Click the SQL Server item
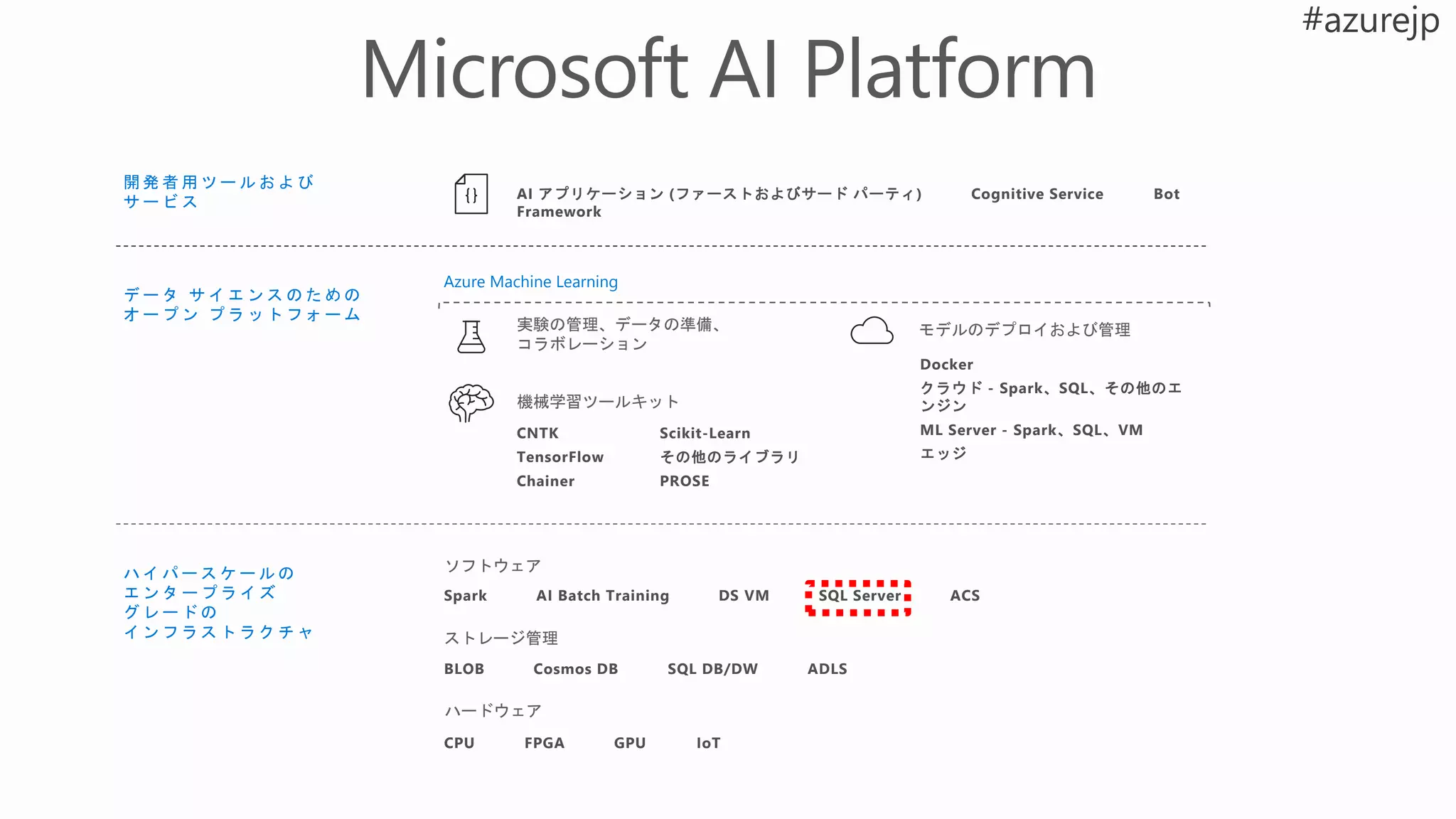1456x819 pixels. click(859, 596)
